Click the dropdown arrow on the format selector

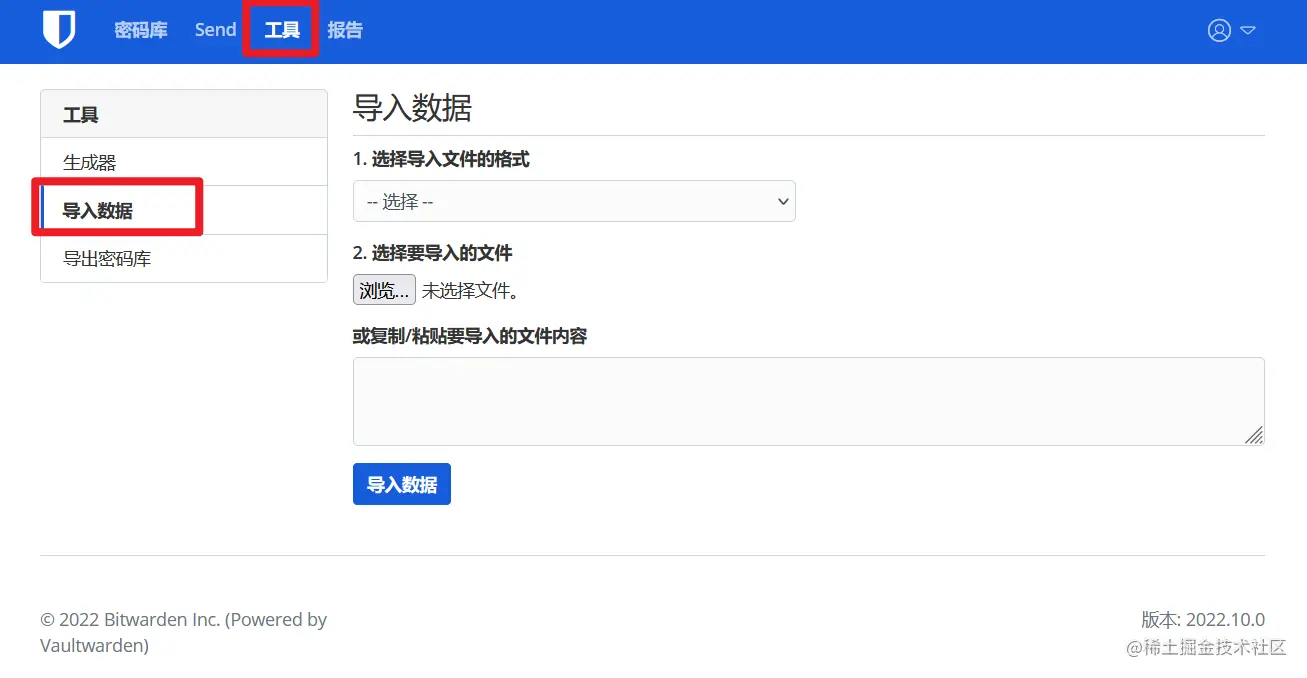pos(783,201)
